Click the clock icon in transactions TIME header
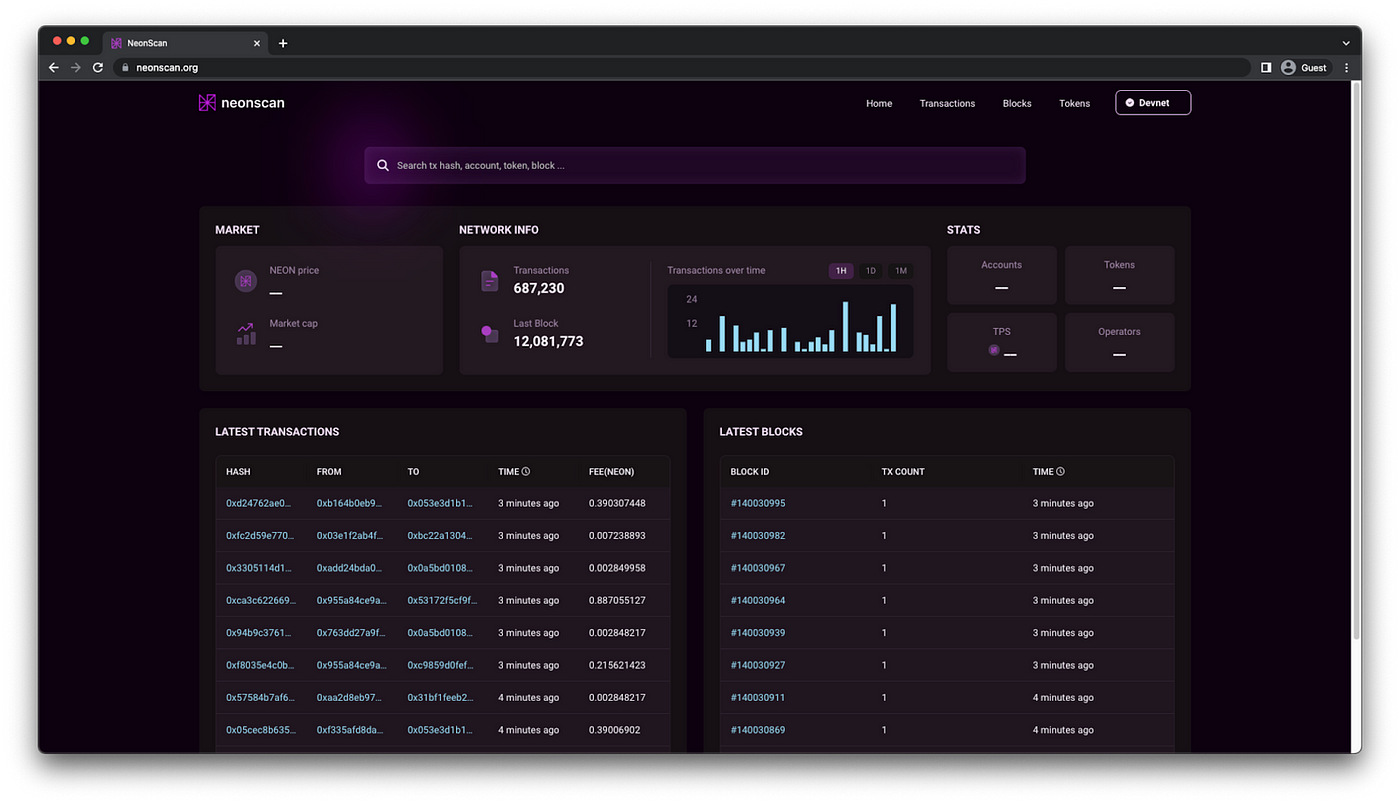Screen dimensions: 1400x804 click(526, 471)
